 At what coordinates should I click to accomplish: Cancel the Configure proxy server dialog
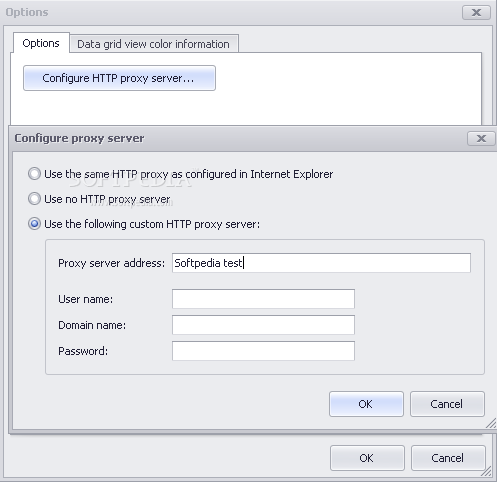[447, 404]
